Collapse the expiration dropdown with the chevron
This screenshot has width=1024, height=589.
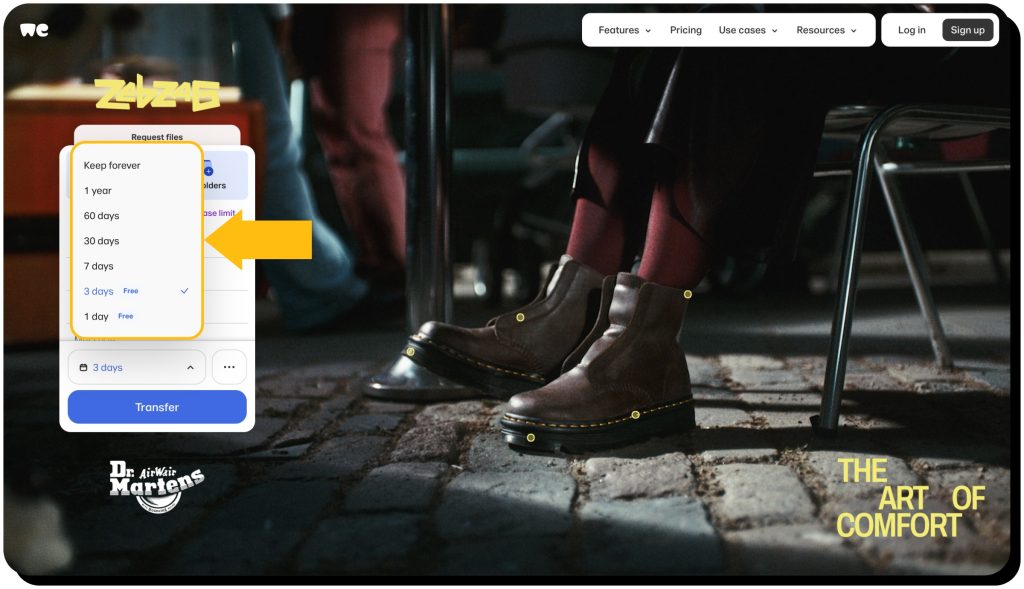point(190,367)
